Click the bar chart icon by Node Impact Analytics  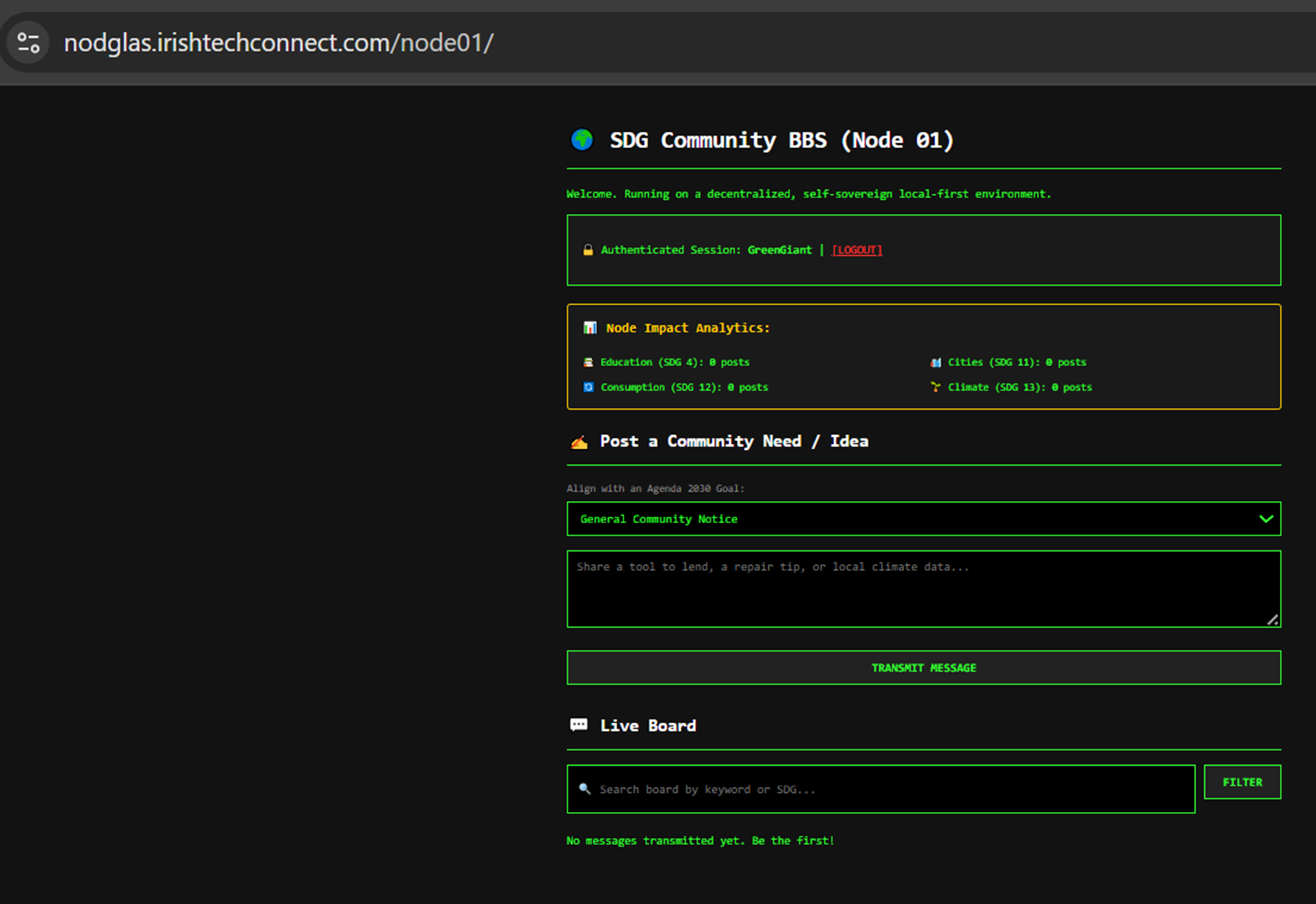click(x=590, y=327)
